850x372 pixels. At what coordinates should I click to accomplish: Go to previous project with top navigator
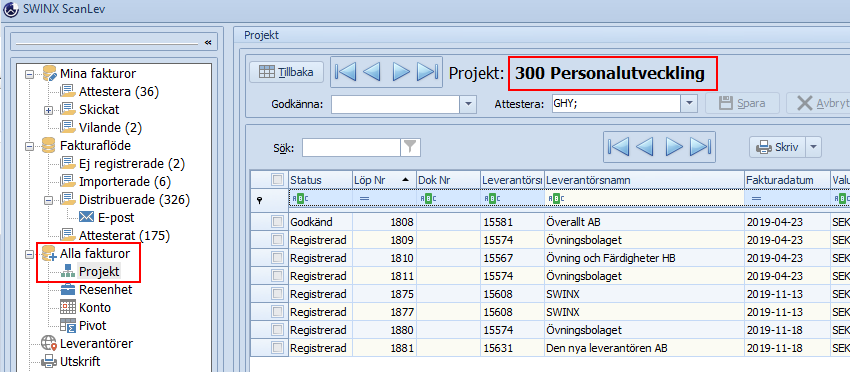[x=372, y=72]
